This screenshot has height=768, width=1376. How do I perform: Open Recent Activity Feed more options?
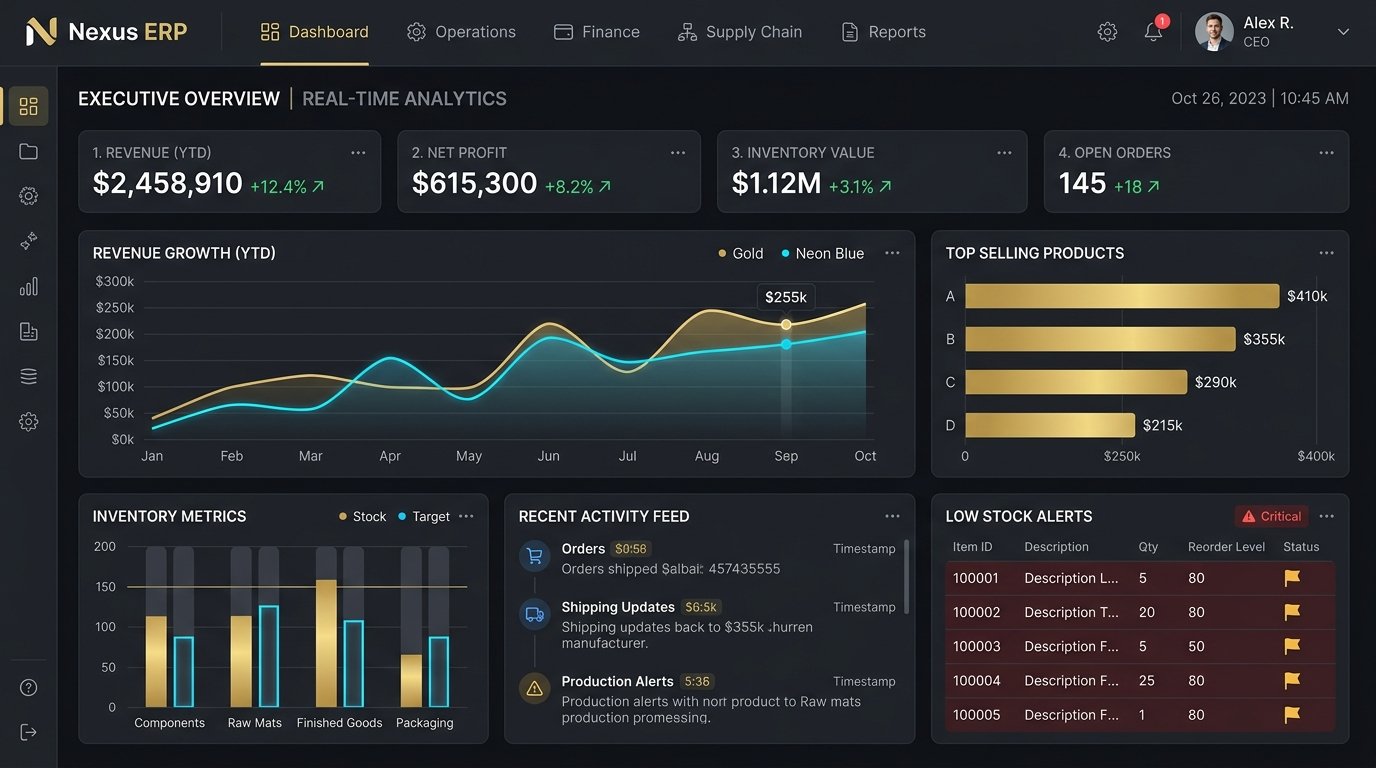click(x=892, y=516)
